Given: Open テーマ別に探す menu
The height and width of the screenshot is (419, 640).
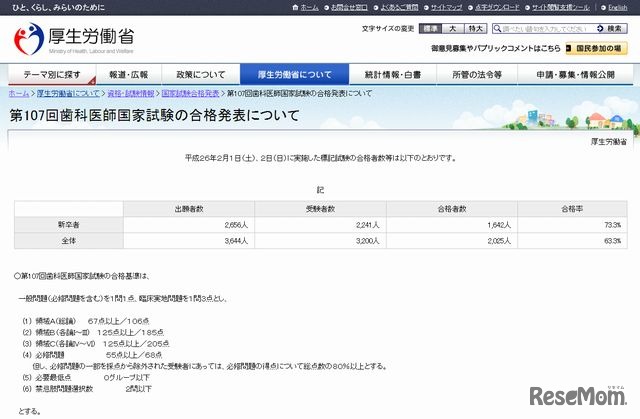Looking at the screenshot, I should tap(52, 75).
